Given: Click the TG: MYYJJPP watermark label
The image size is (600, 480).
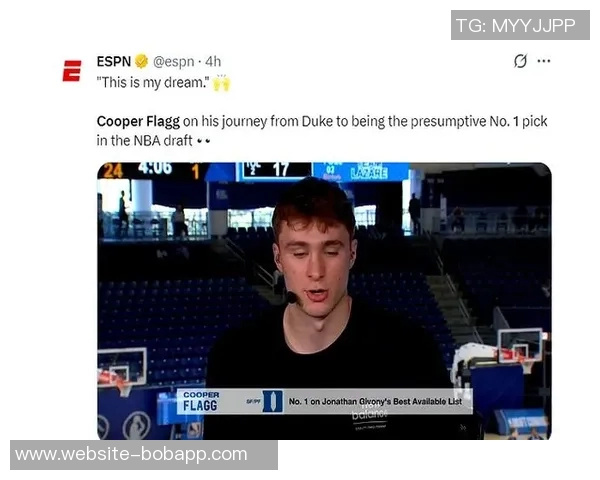Looking at the screenshot, I should click(520, 25).
